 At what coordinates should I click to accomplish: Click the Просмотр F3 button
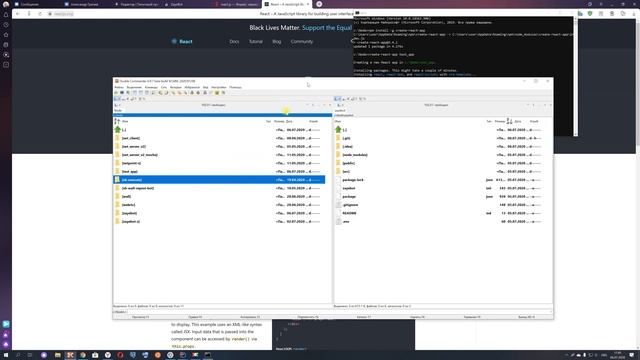pos(140,317)
